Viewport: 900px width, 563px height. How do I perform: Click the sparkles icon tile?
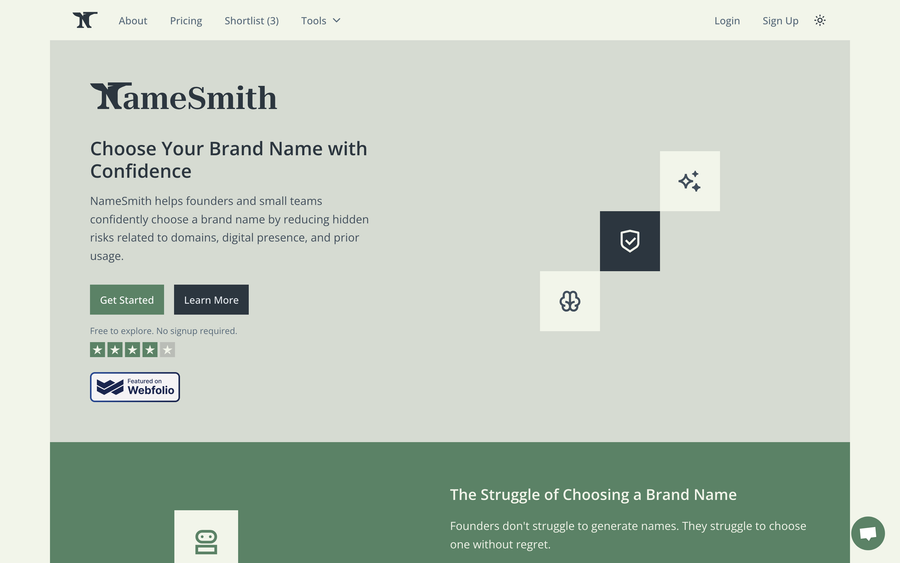pyautogui.click(x=689, y=181)
